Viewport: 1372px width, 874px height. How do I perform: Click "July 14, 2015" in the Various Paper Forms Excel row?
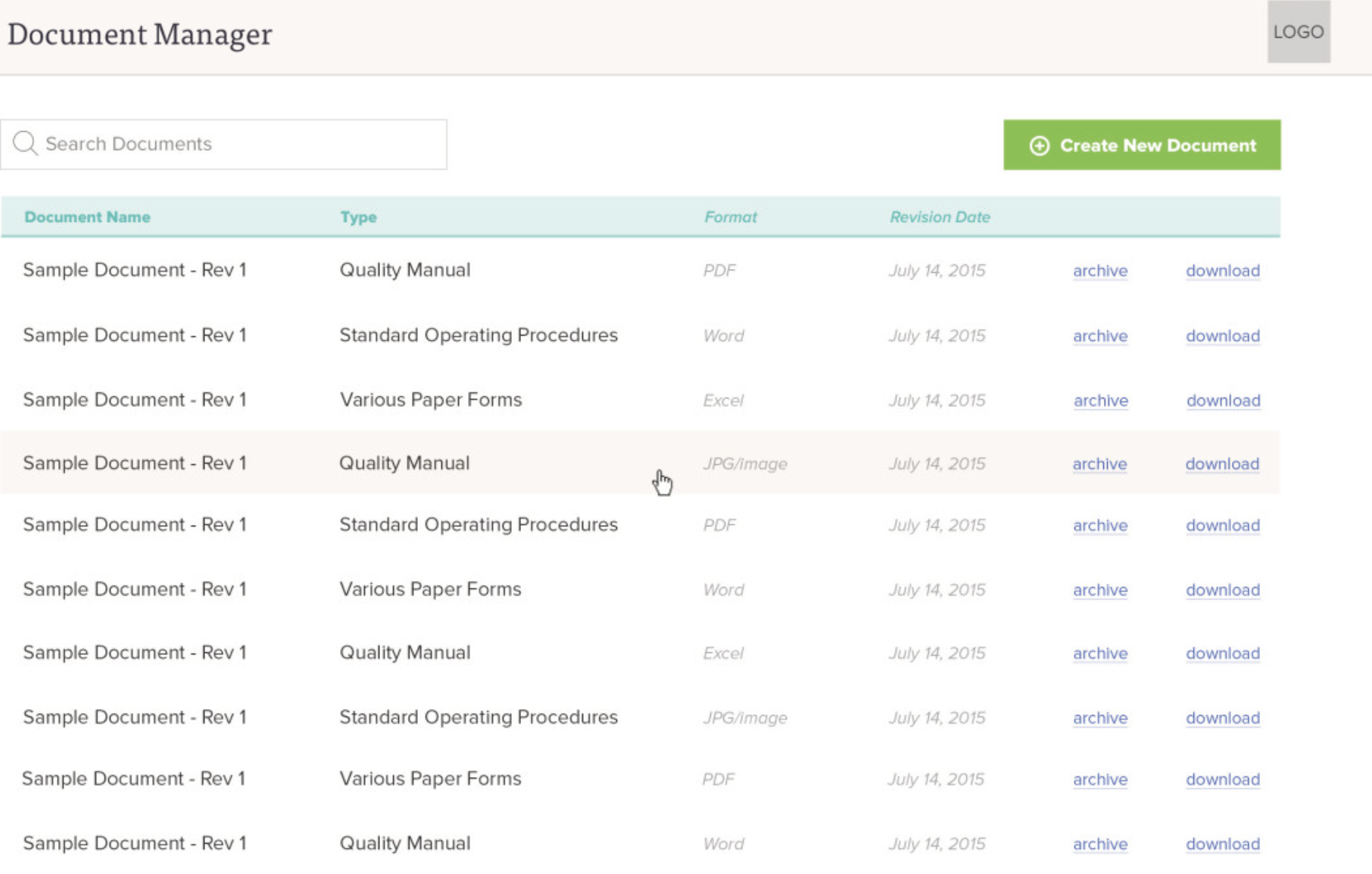(x=937, y=401)
